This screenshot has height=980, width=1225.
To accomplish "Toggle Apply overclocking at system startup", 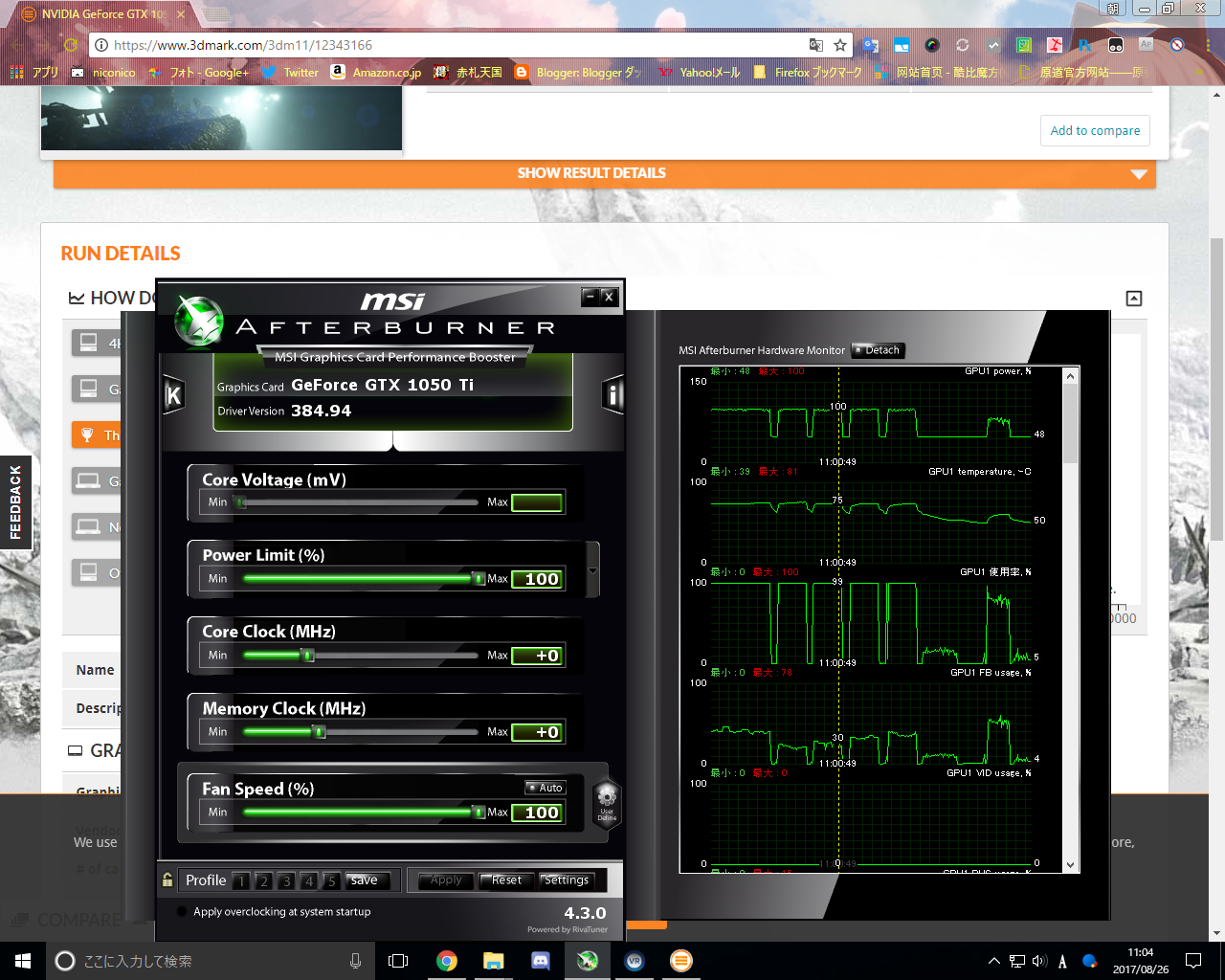I will [182, 912].
